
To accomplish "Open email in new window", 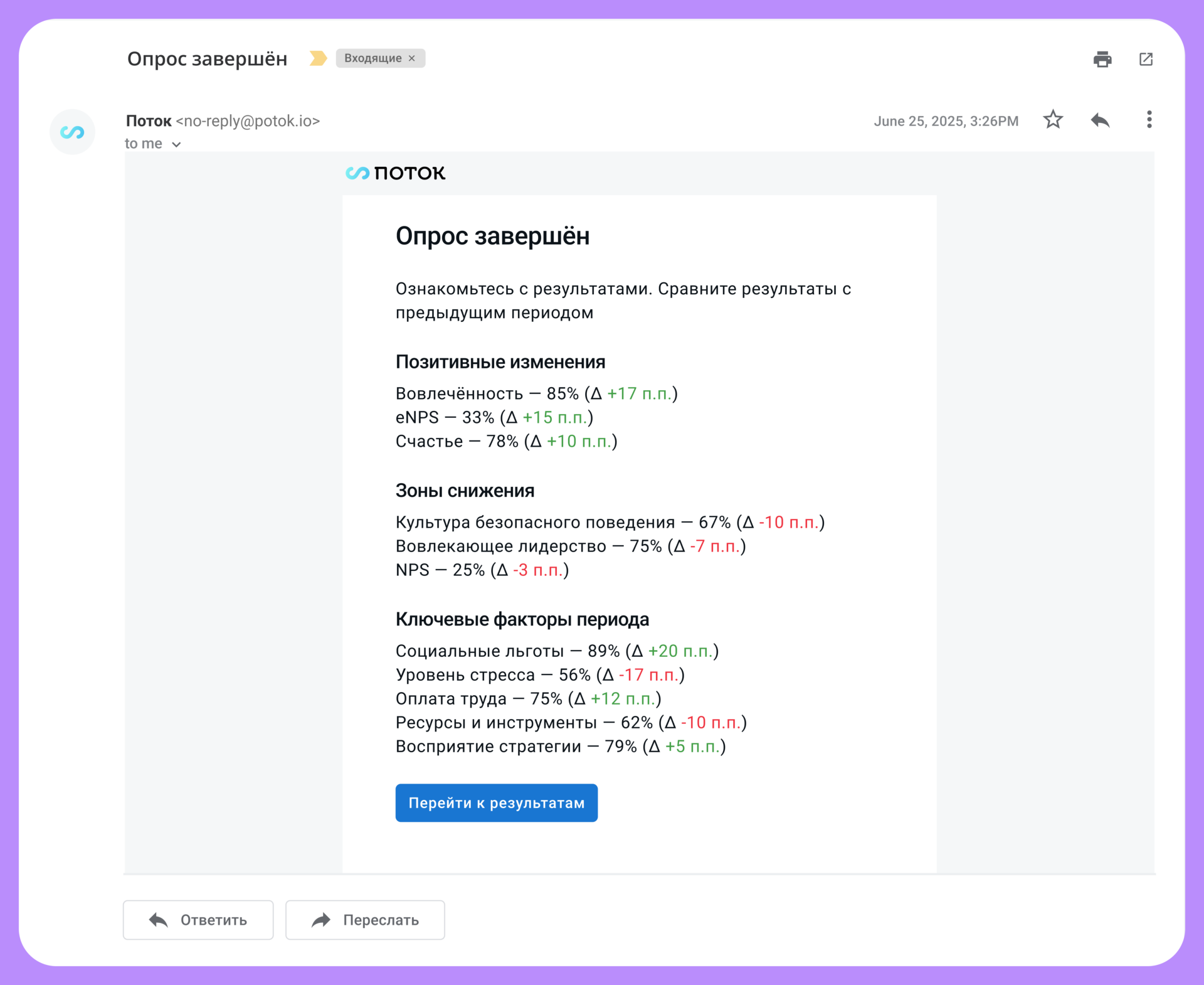I will pos(1146,59).
